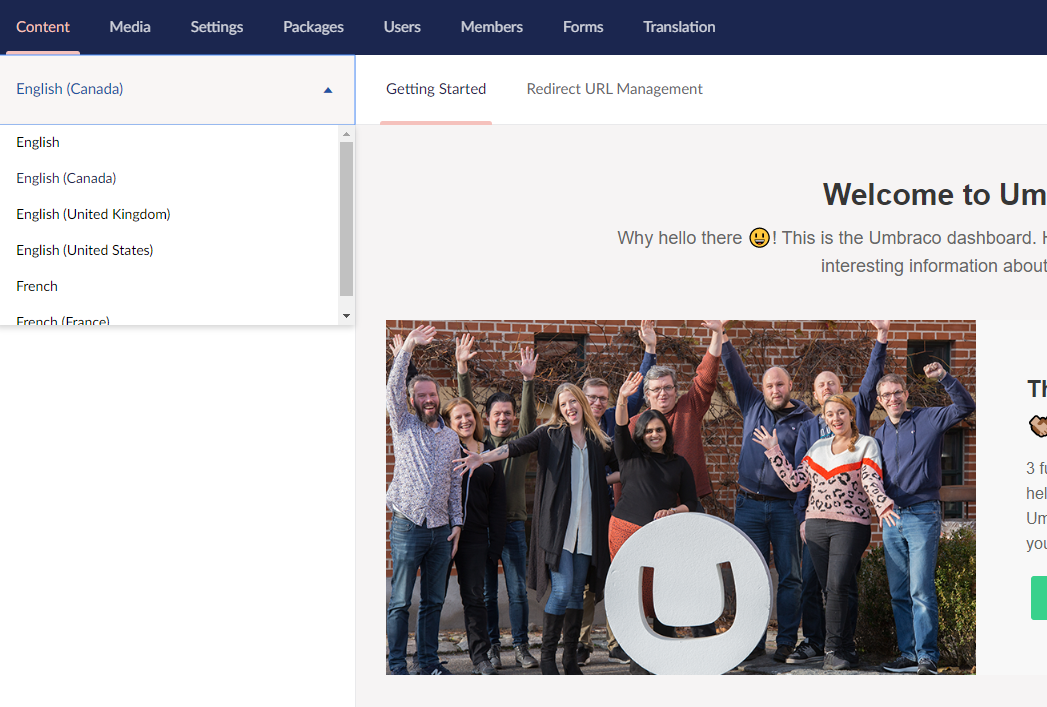Click the language list scrollbar thumb

(346, 218)
